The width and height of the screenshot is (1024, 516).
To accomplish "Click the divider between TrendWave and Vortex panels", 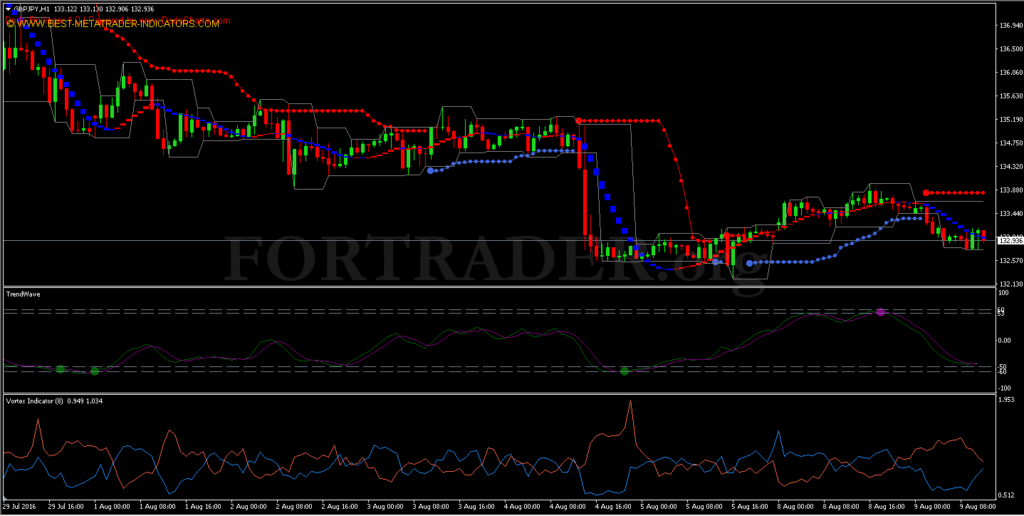I will coord(496,393).
